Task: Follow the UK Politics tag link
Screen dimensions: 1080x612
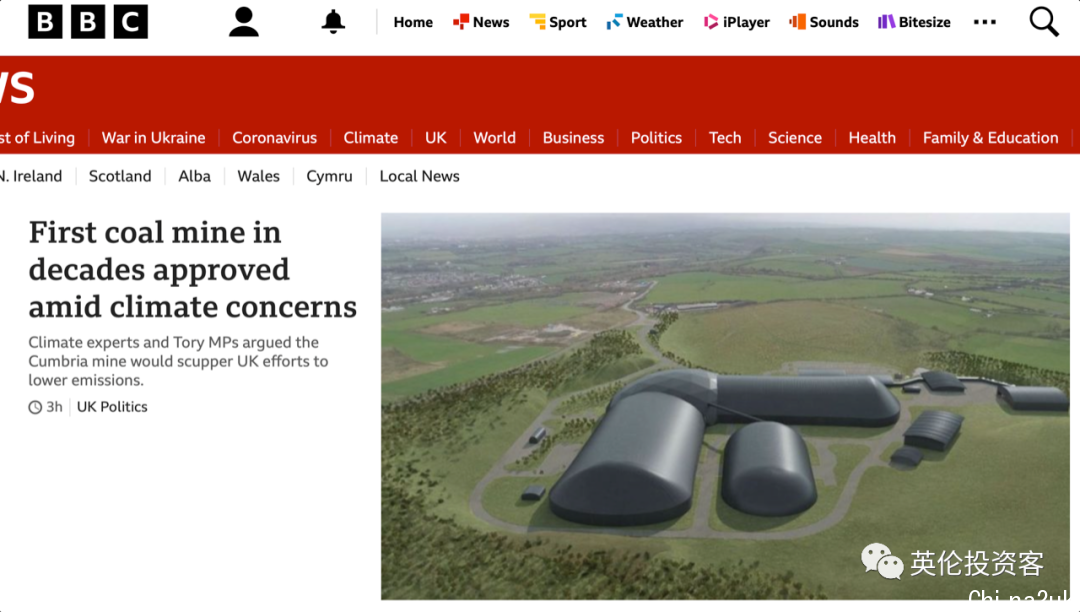Action: coord(112,407)
